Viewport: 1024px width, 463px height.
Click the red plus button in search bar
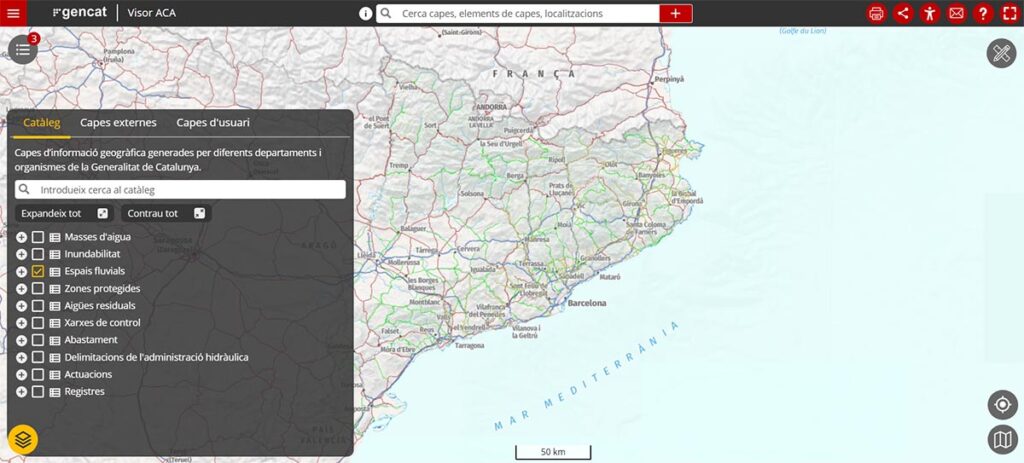coord(676,14)
